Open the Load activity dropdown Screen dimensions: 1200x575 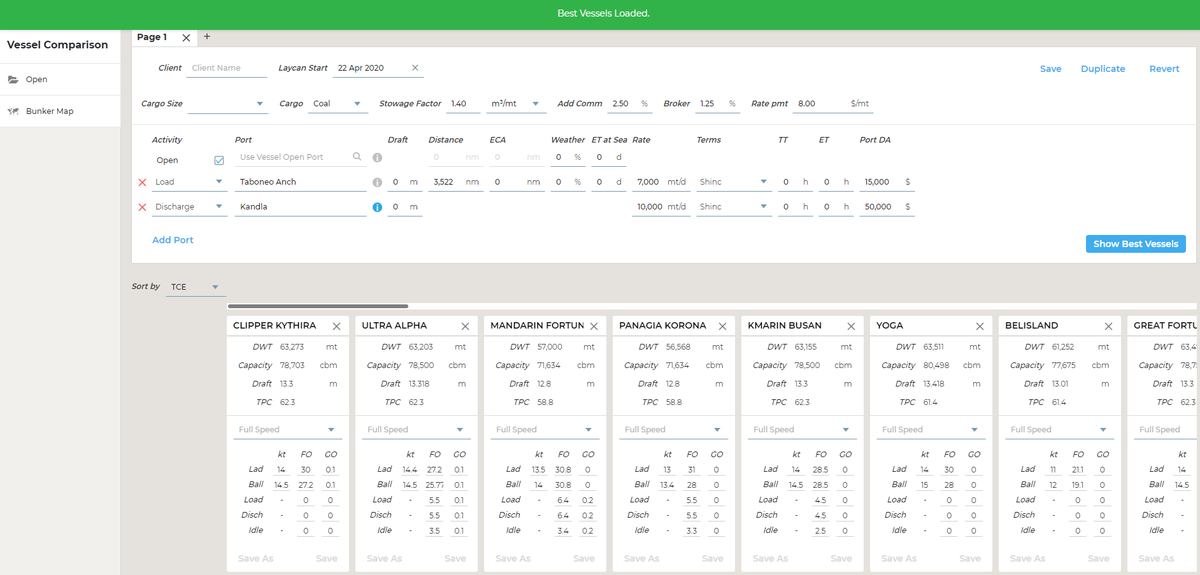point(190,182)
